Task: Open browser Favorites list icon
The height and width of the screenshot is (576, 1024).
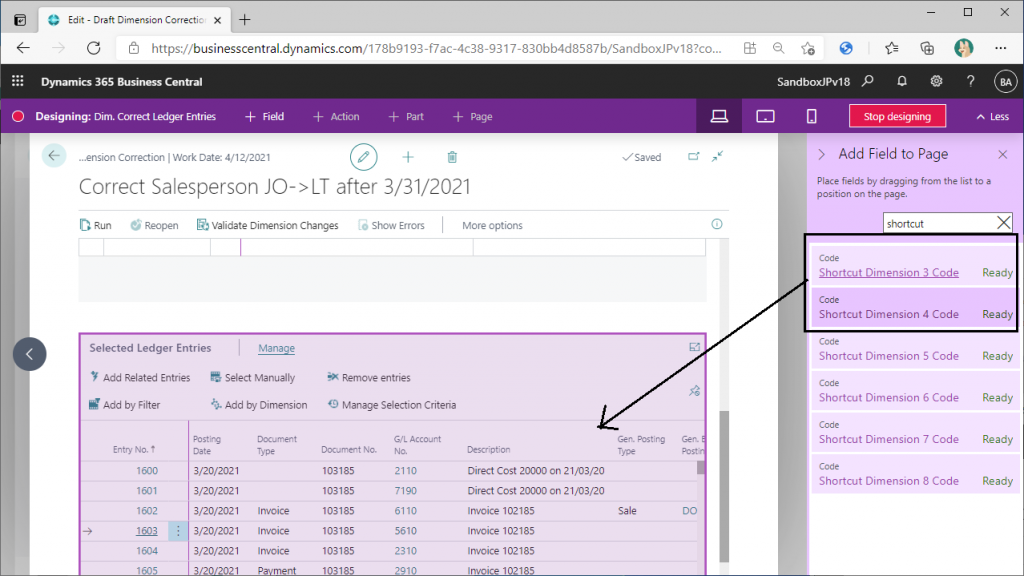Action: point(891,48)
